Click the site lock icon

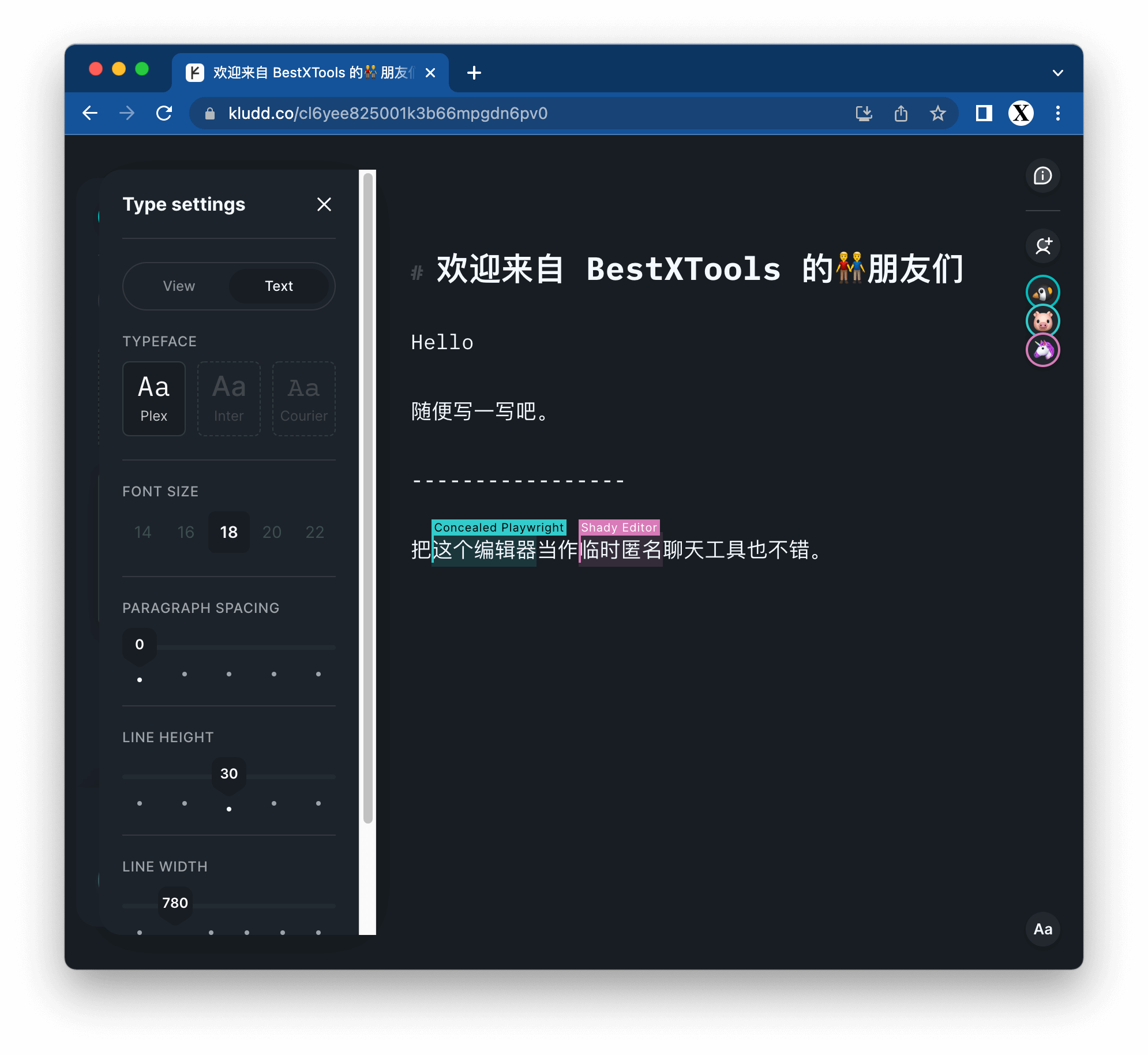(x=210, y=113)
